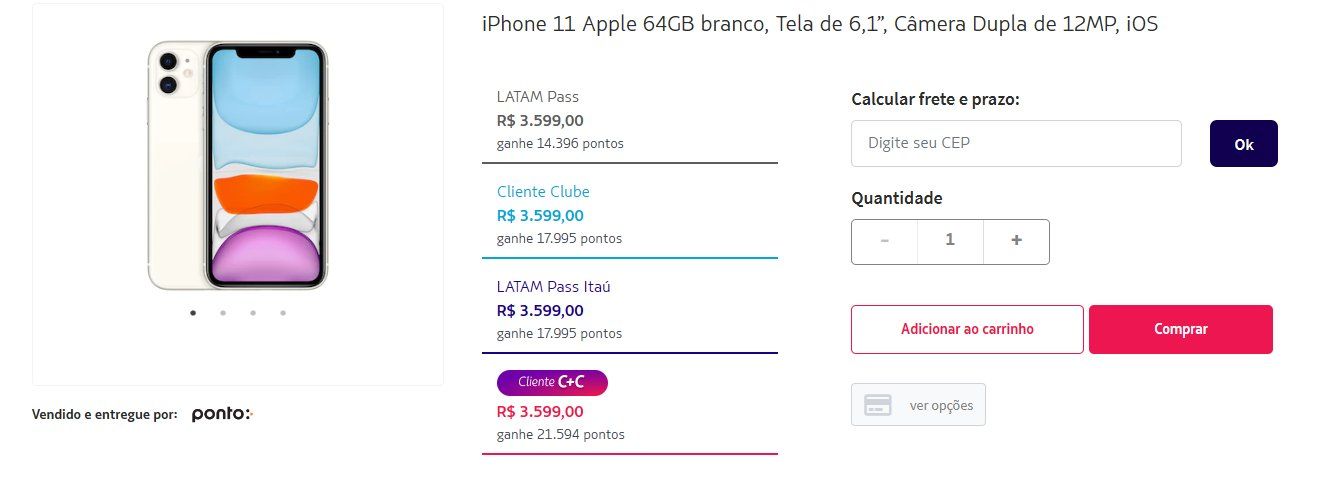Increase quantity with the plus button
The image size is (1317, 478).
1016,241
